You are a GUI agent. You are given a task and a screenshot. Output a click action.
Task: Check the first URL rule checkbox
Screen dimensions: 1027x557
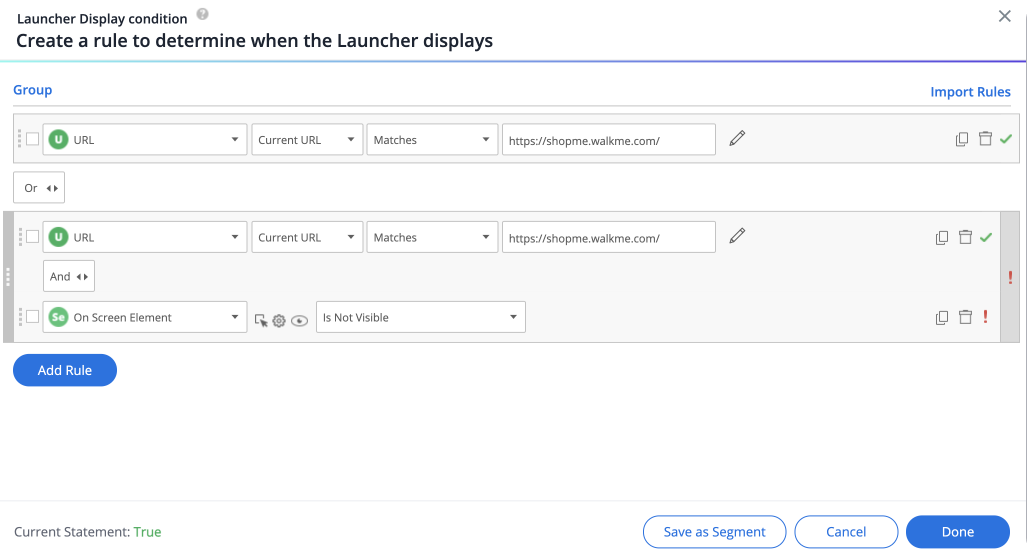point(33,139)
